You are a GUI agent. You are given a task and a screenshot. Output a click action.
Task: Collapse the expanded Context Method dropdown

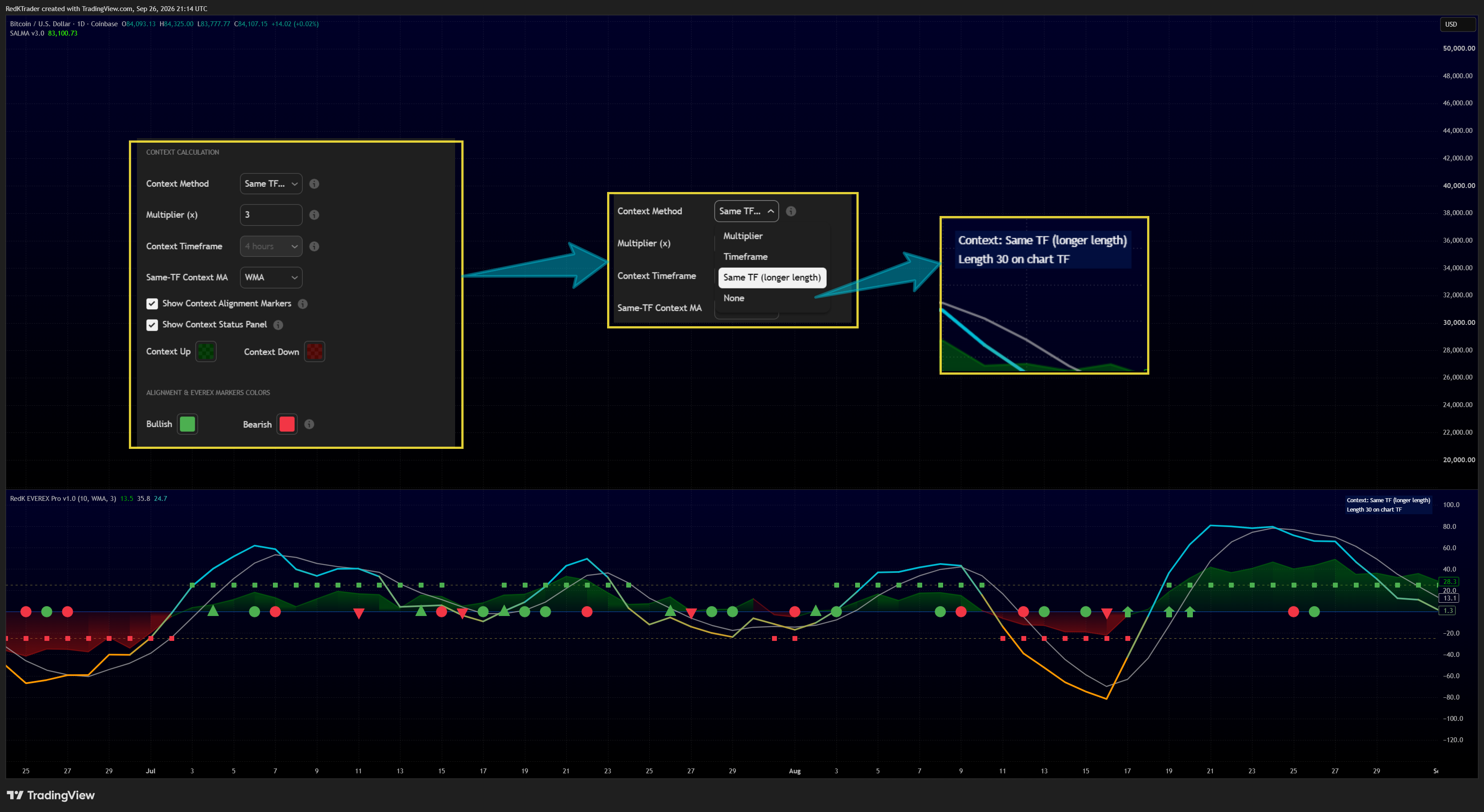tap(747, 212)
